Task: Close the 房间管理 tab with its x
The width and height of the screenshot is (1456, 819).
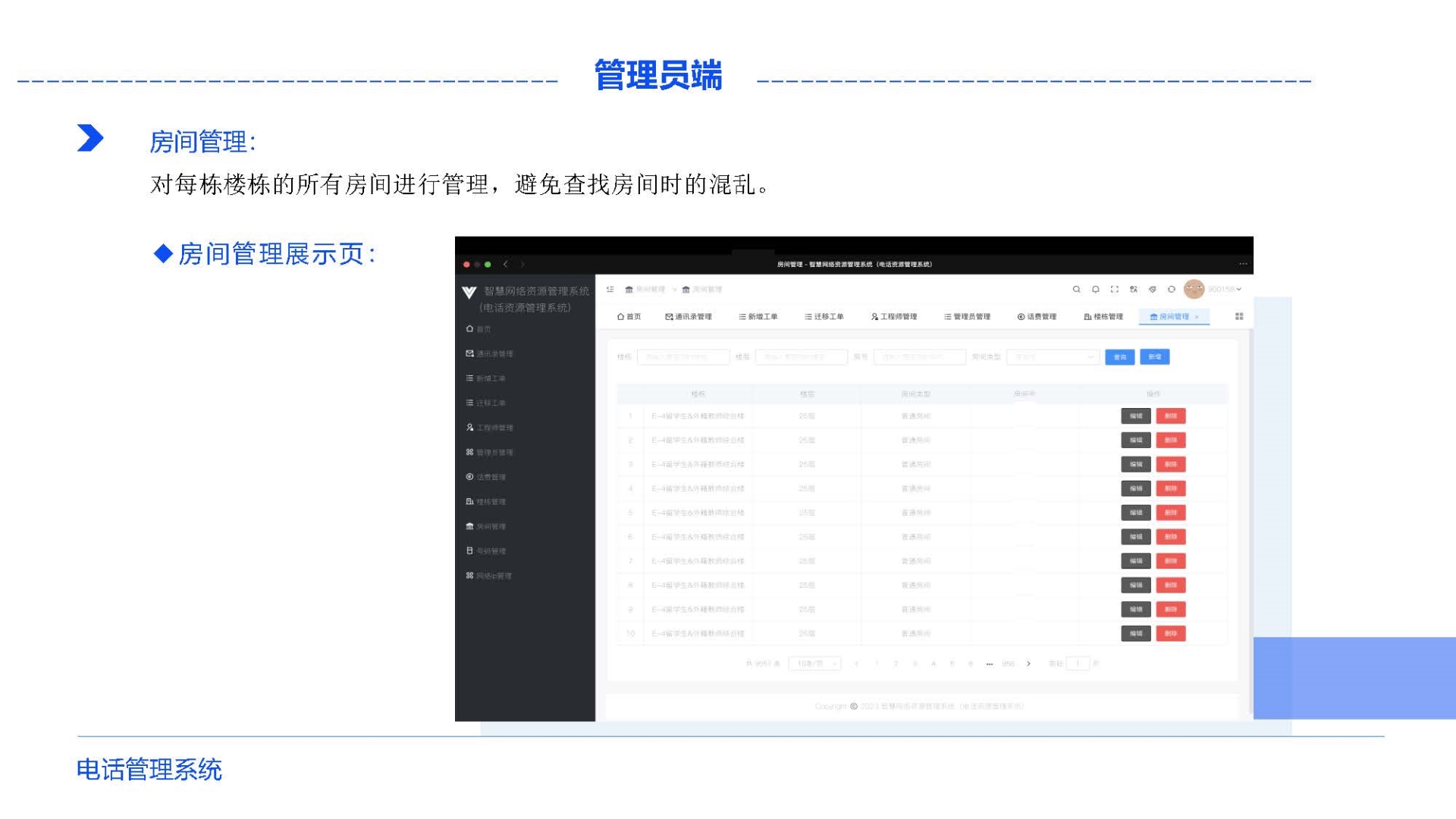Action: point(1197,317)
